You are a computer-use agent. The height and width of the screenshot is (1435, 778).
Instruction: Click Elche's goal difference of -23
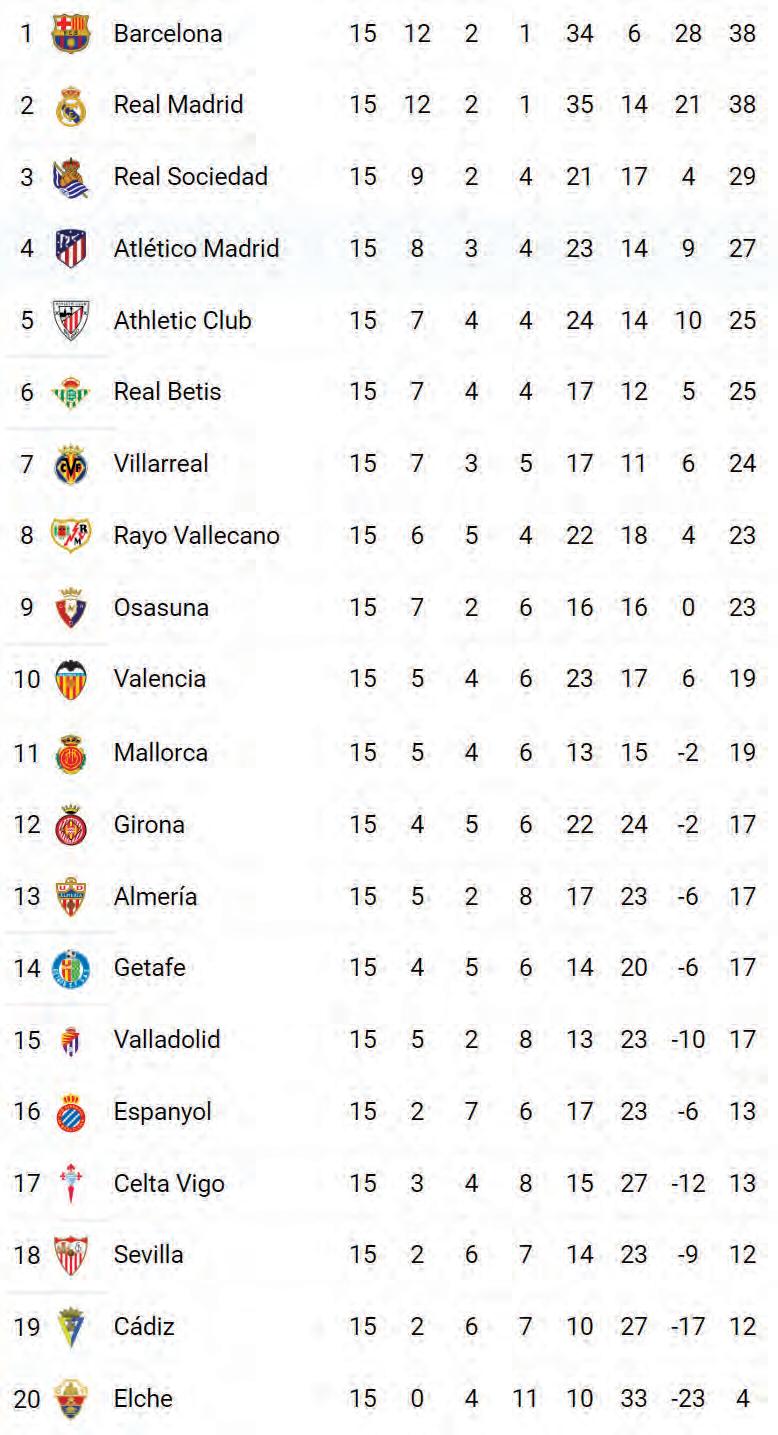point(687,1399)
